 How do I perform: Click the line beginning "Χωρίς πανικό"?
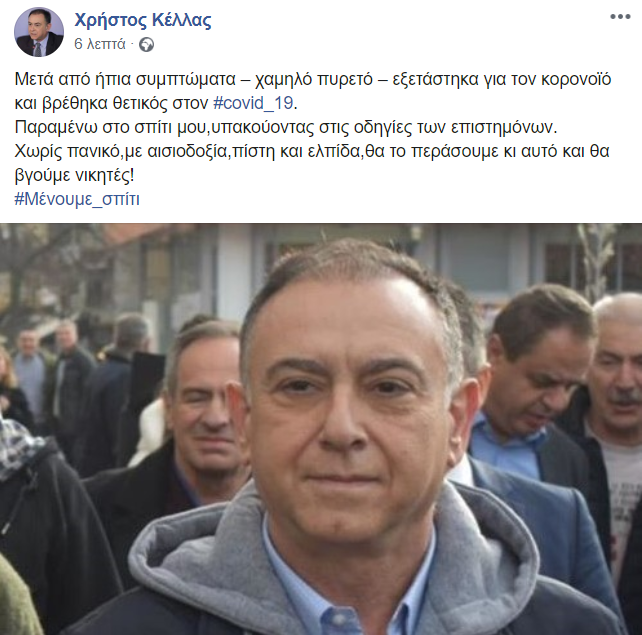pos(312,151)
